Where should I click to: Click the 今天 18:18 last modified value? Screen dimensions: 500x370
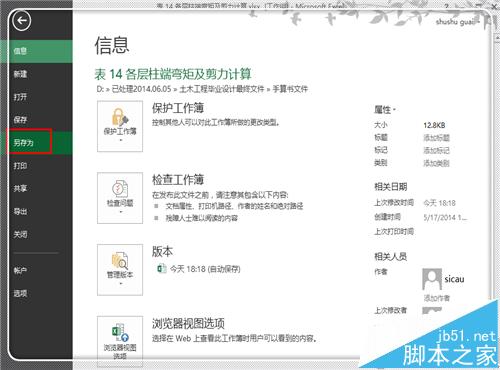439,203
